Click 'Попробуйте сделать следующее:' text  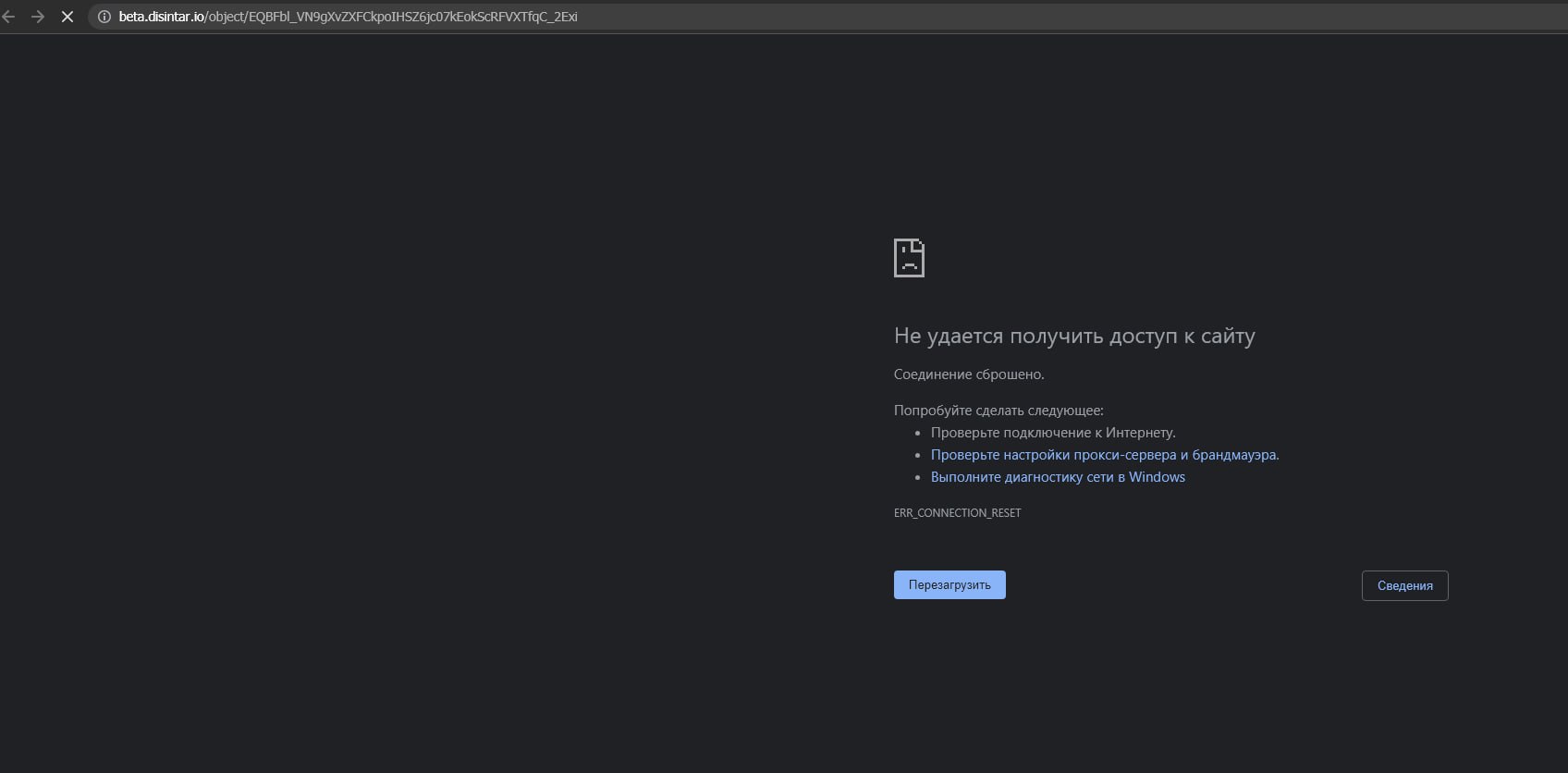tap(998, 411)
